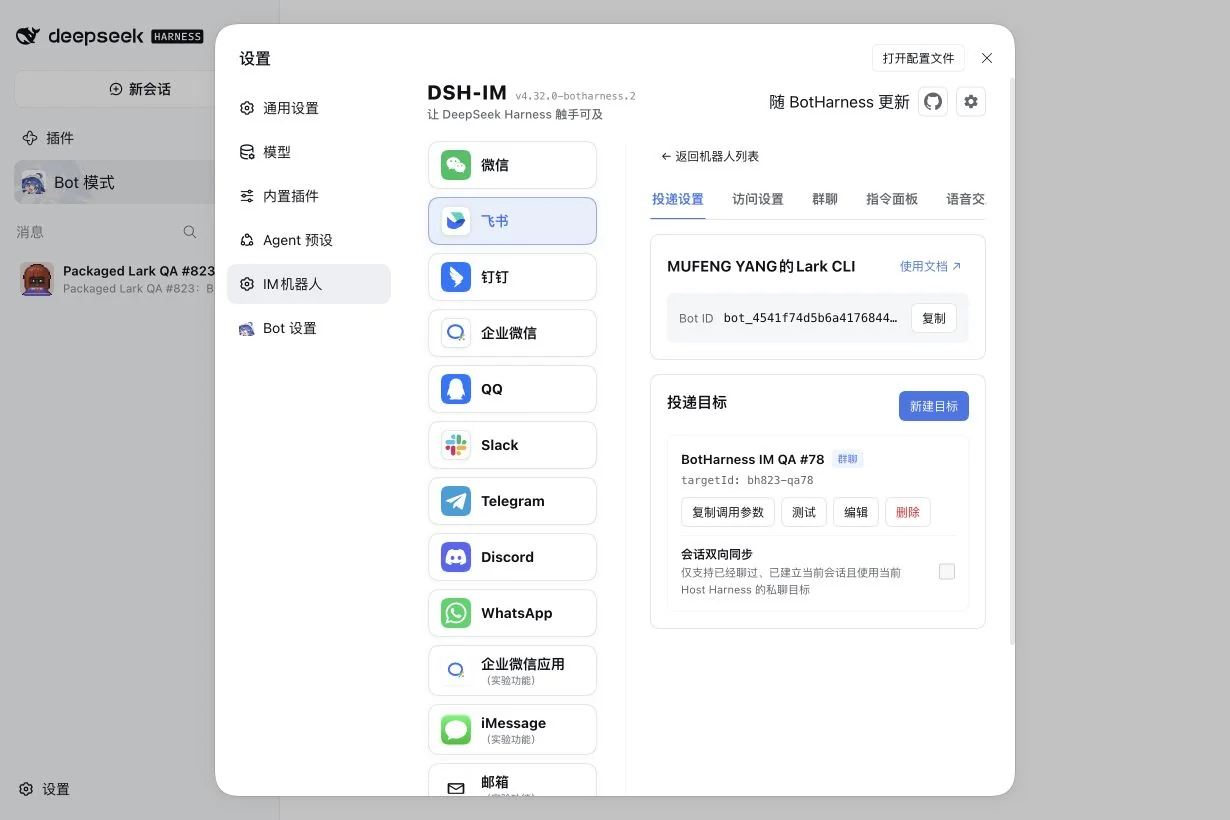Open the 使用文档 documentation link
1230x820 pixels.
coord(930,266)
